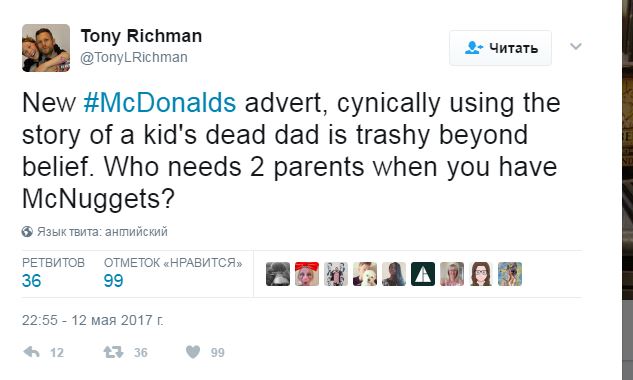Click the red hat liker avatar
Image resolution: width=633 pixels, height=380 pixels.
[x=307, y=274]
